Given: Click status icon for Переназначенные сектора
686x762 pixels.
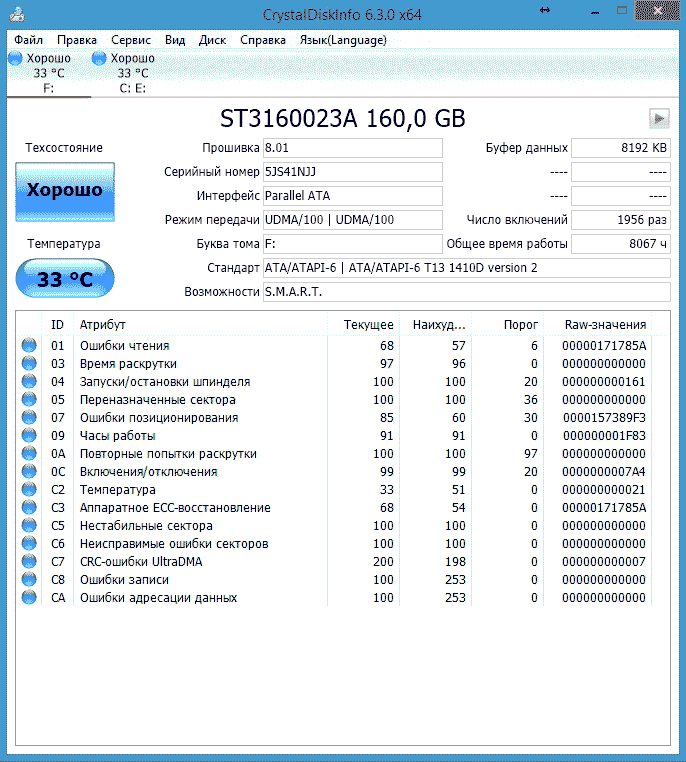Looking at the screenshot, I should coord(29,399).
